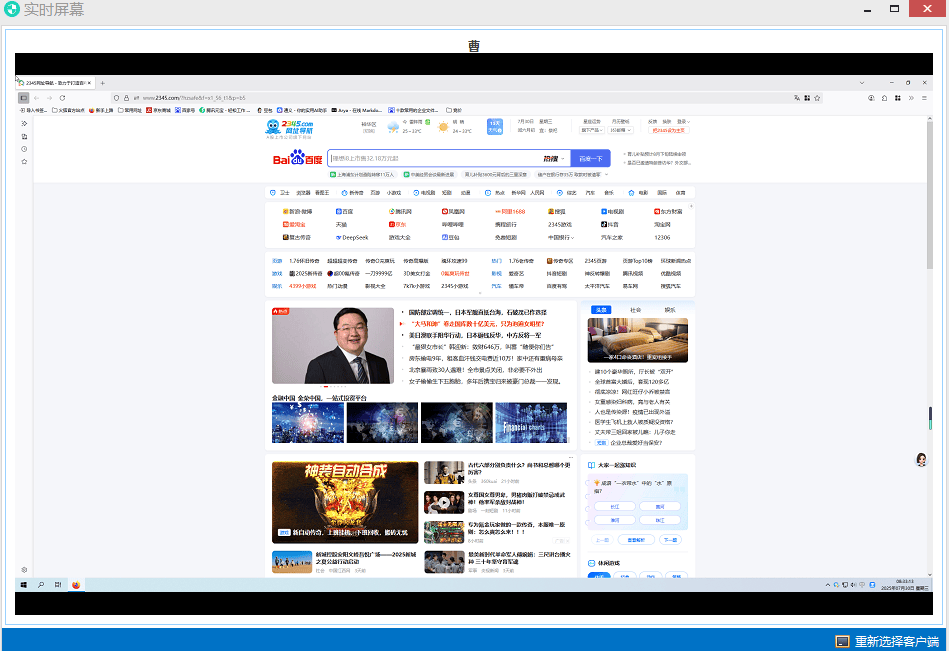Open the Windows Start button in taskbar
Viewport: 949px width, 651px height.
coord(24,585)
